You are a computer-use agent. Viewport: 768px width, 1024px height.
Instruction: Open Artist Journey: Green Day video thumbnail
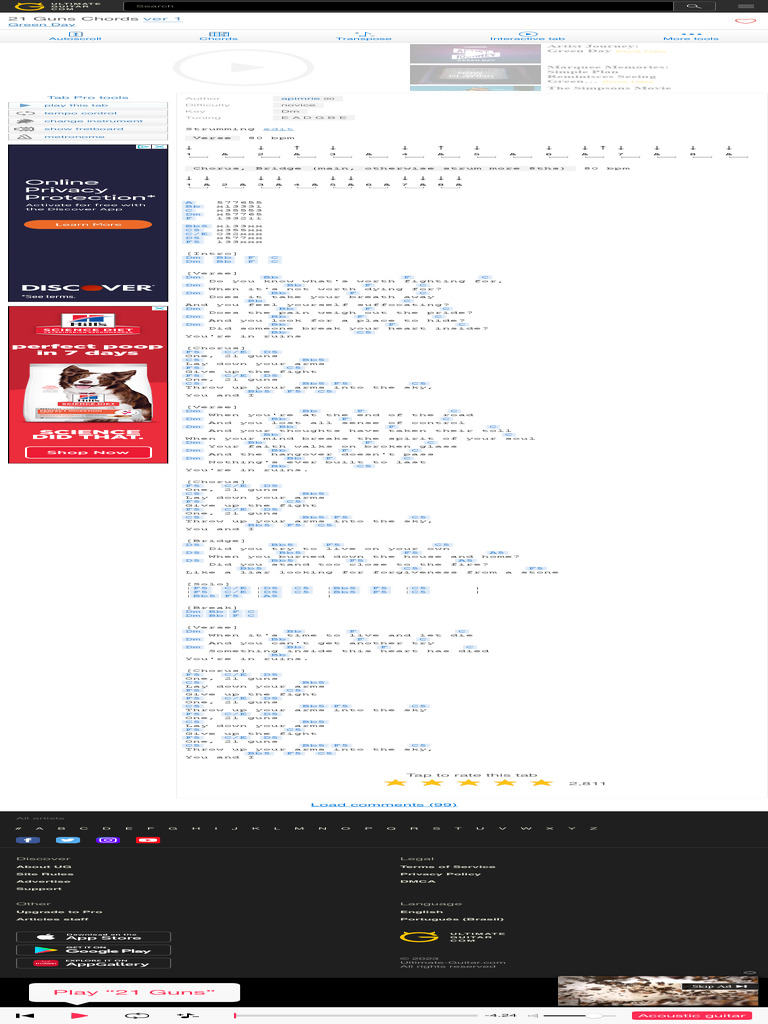(475, 54)
